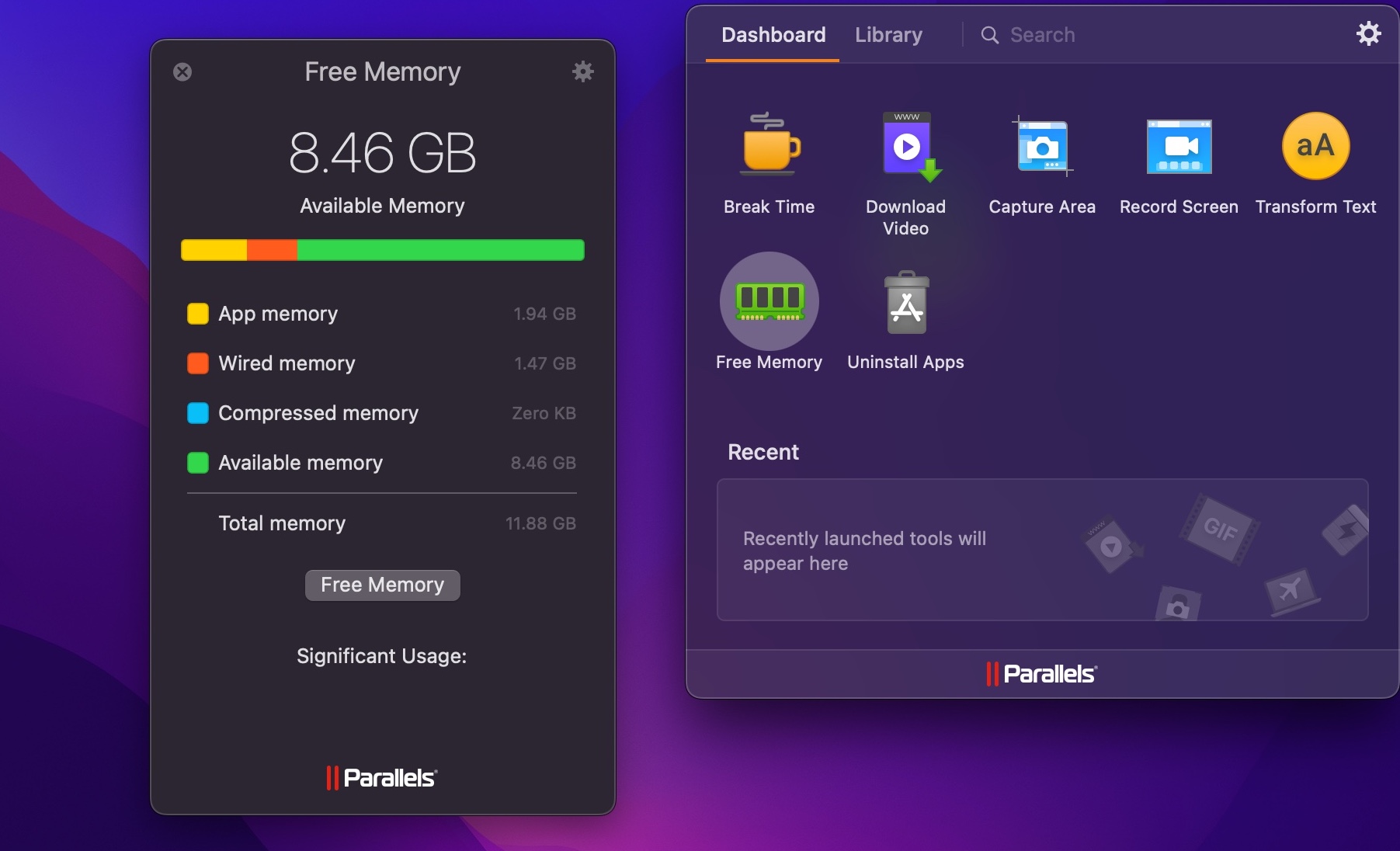This screenshot has width=1400, height=851.
Task: Click the Free Memory panel title
Action: click(x=383, y=71)
